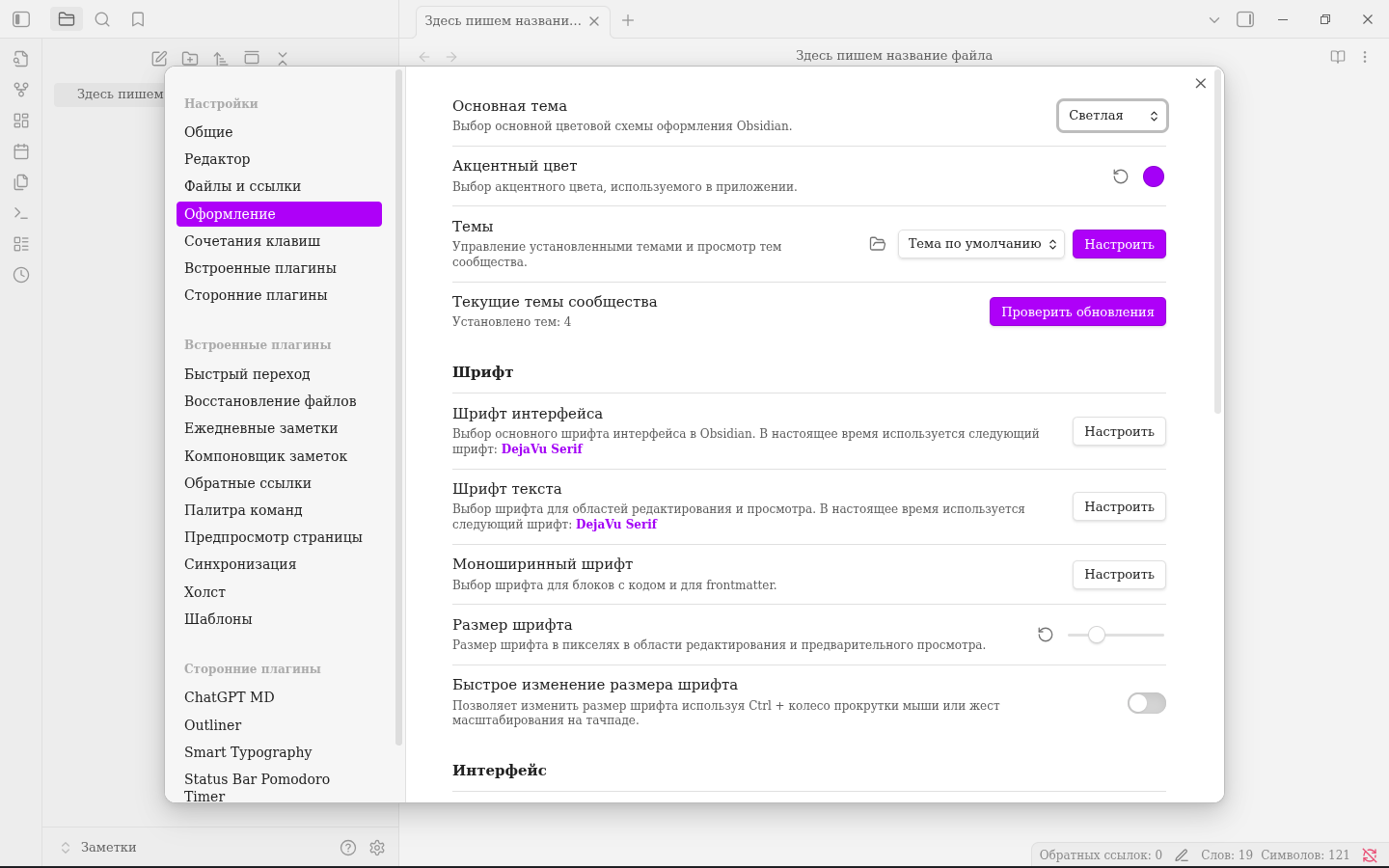Click the sync status icon in status bar
Screen dimensions: 1389x868
point(1369,854)
